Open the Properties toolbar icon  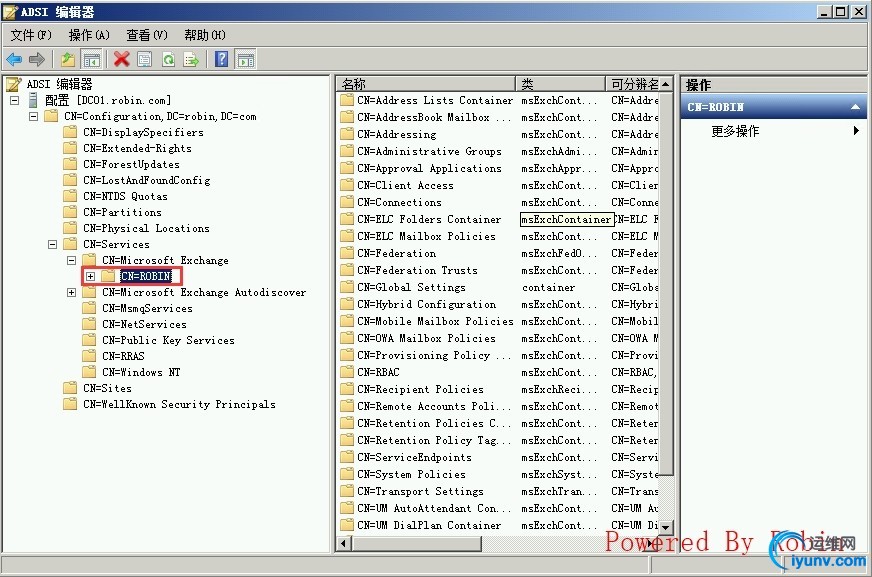pos(145,59)
